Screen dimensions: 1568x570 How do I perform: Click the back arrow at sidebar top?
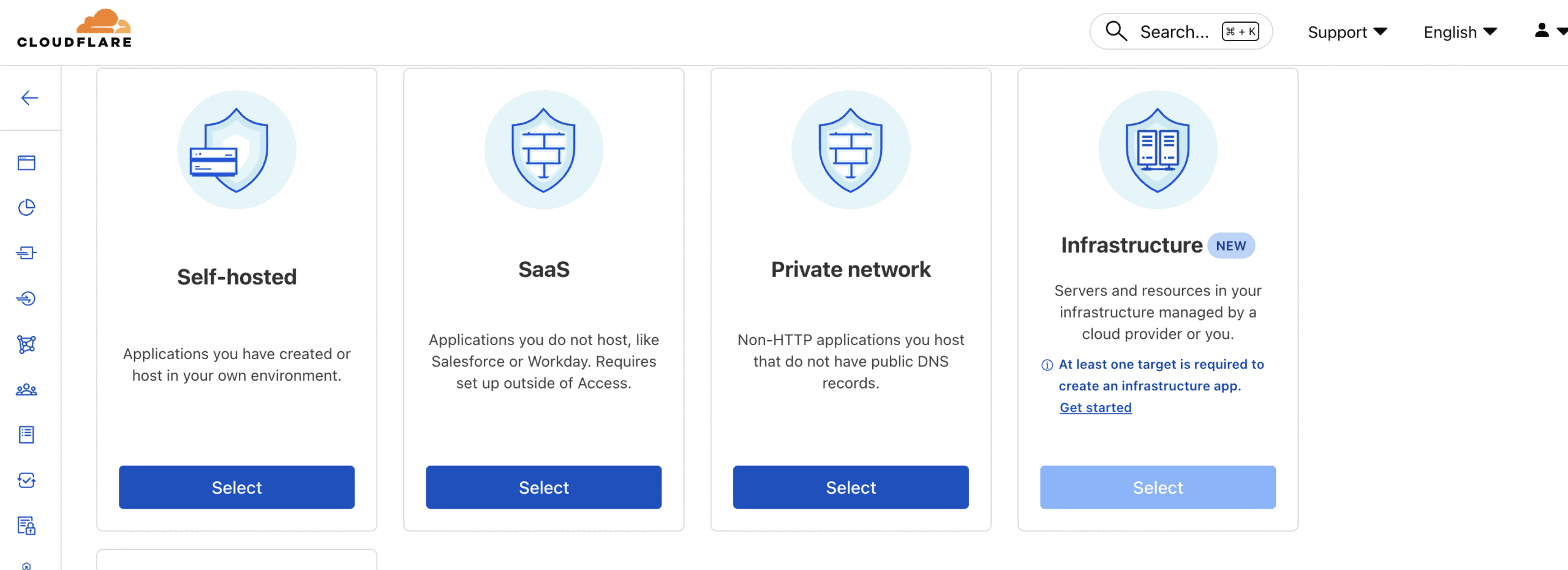[28, 98]
